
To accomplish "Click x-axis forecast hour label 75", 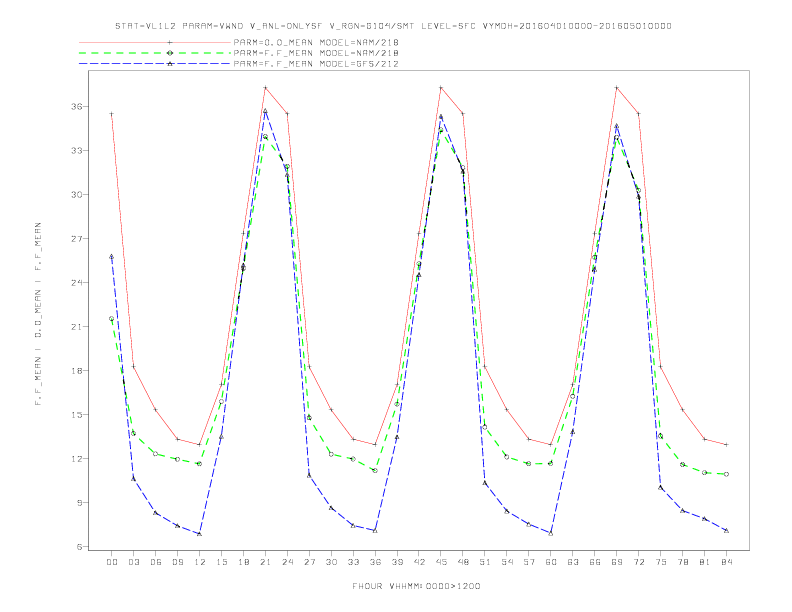I will (661, 562).
